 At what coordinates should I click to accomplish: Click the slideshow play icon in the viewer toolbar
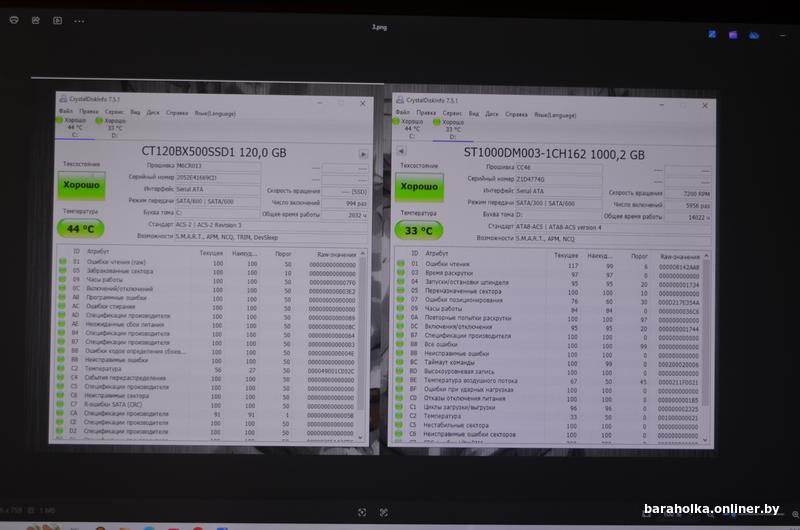58,20
